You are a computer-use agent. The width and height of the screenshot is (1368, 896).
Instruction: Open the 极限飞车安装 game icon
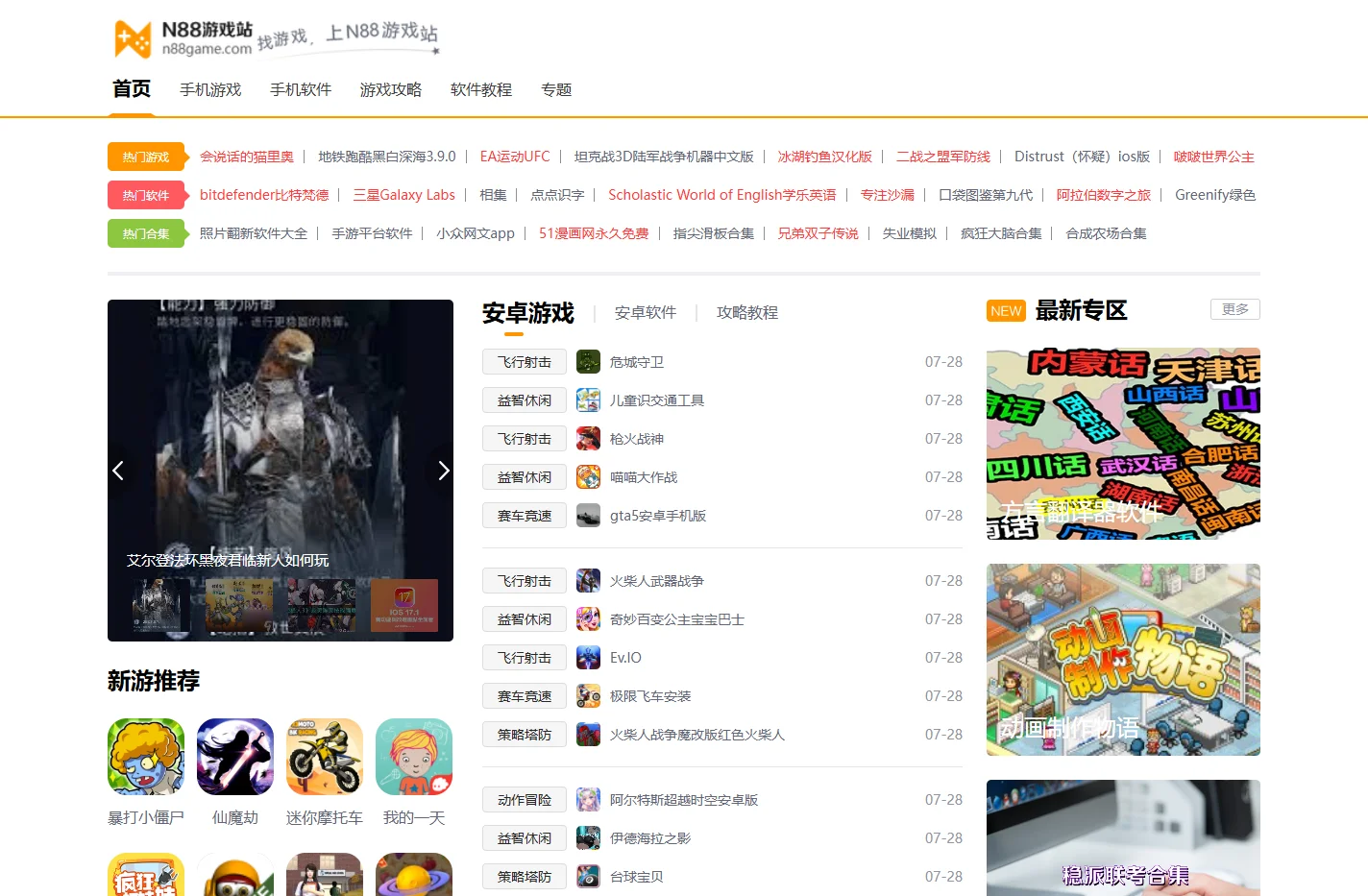click(588, 696)
